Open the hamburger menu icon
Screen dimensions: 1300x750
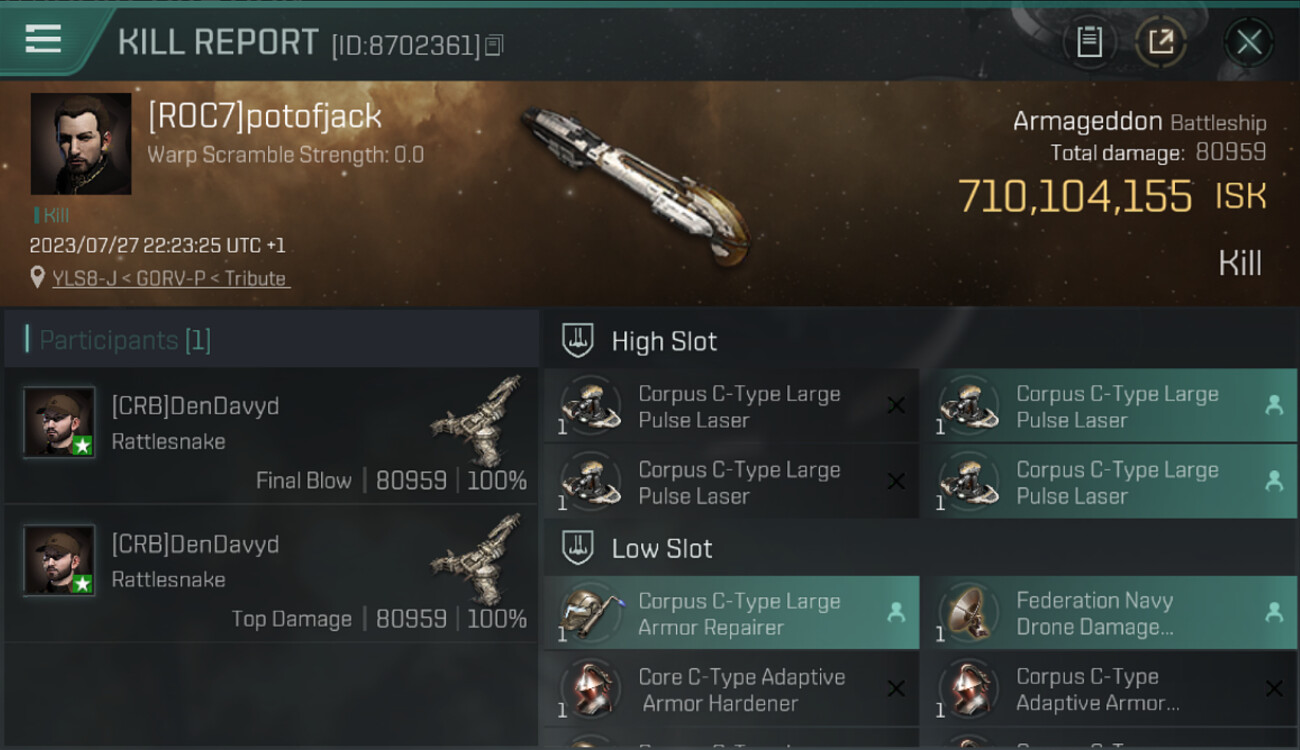tap(43, 39)
